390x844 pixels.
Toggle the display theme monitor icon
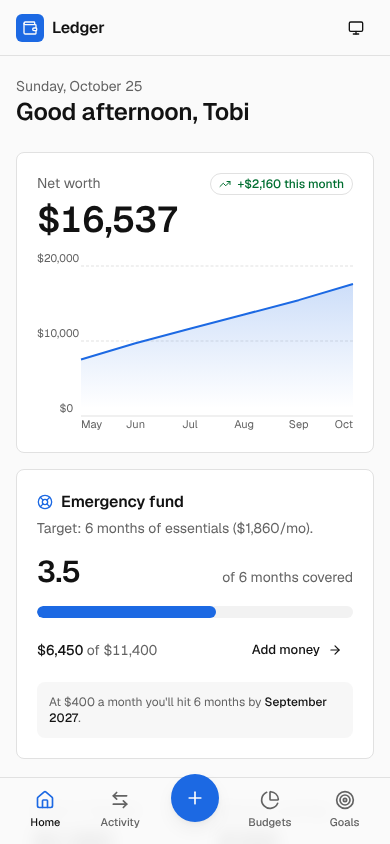[356, 28]
